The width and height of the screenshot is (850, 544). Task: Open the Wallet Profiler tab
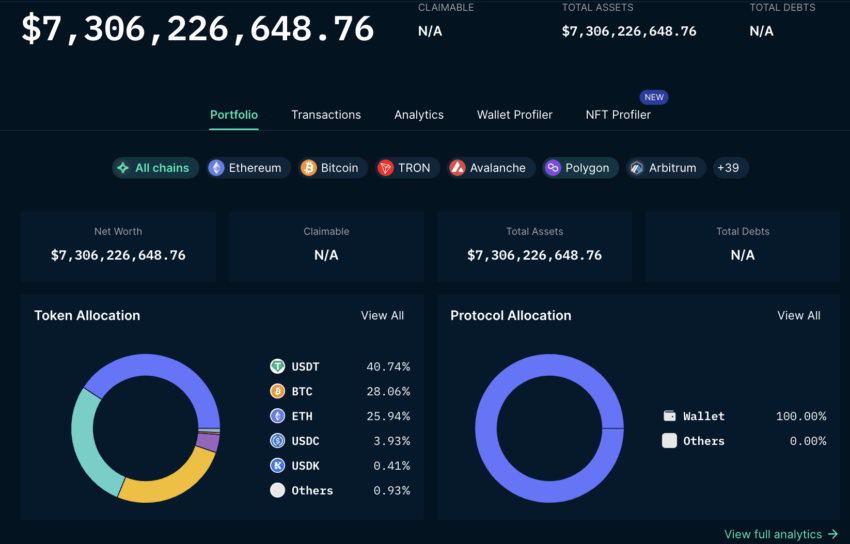coord(514,115)
